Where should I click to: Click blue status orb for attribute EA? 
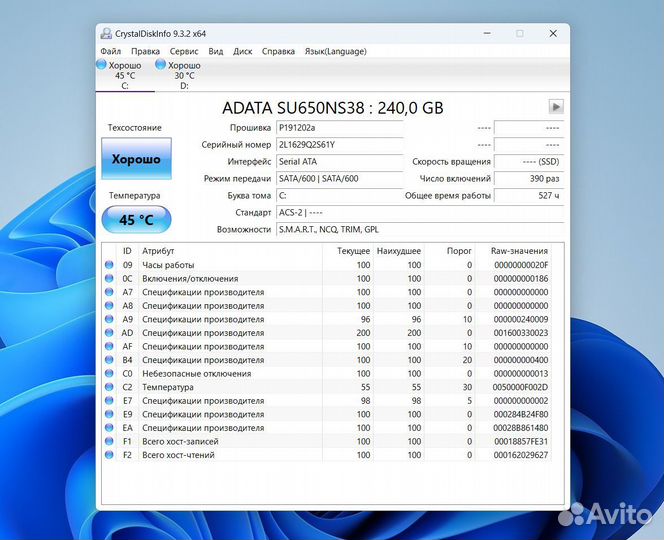click(x=109, y=427)
